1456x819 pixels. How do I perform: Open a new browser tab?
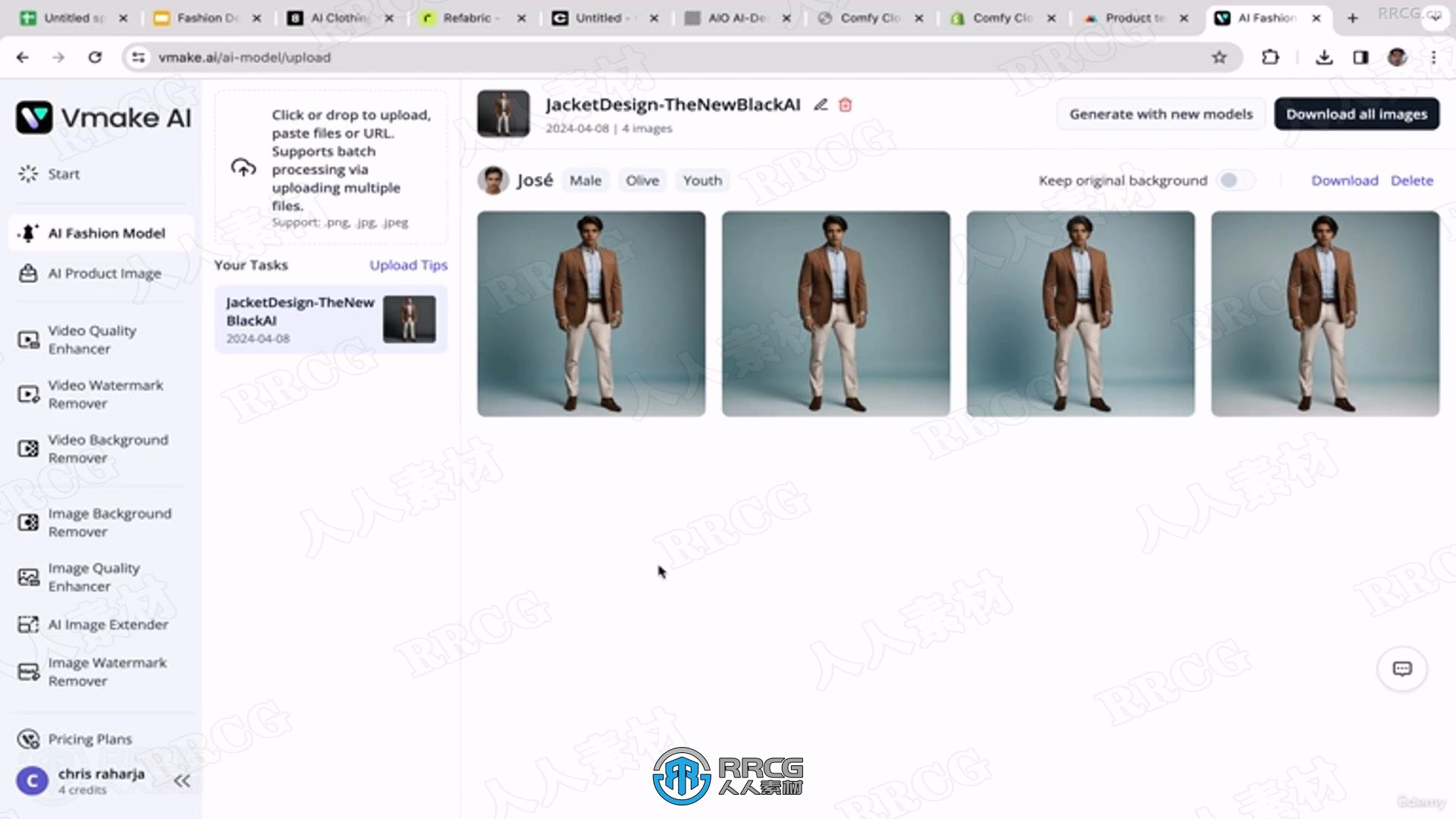pyautogui.click(x=1352, y=17)
